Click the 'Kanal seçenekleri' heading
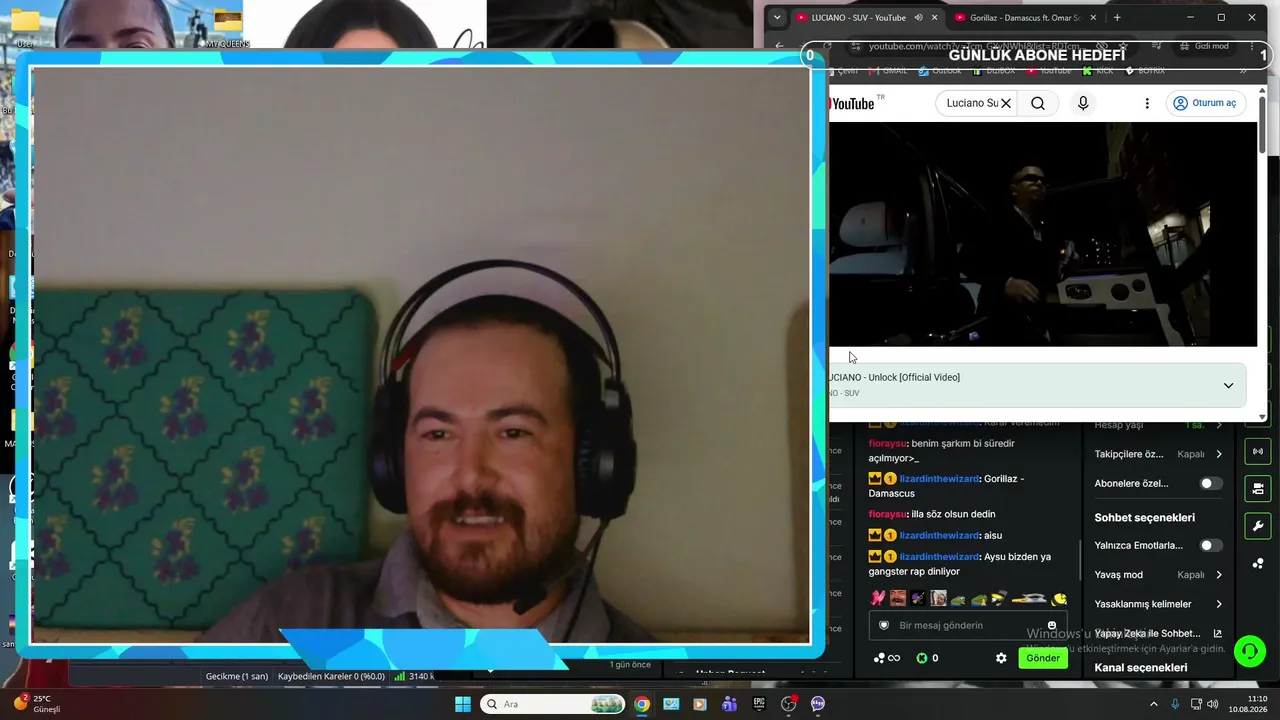 pos(1141,668)
